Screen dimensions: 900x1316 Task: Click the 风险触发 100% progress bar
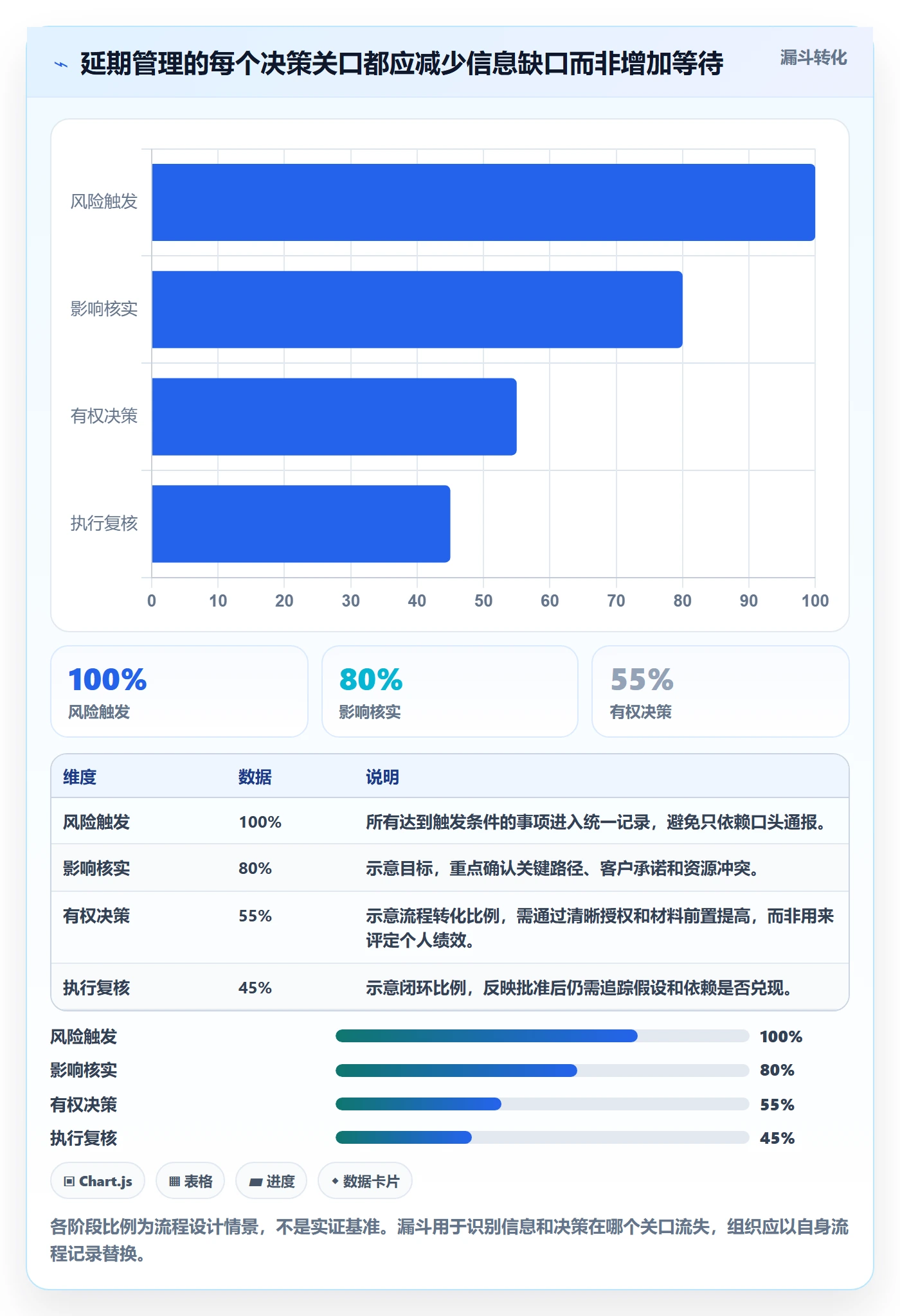(x=543, y=1036)
